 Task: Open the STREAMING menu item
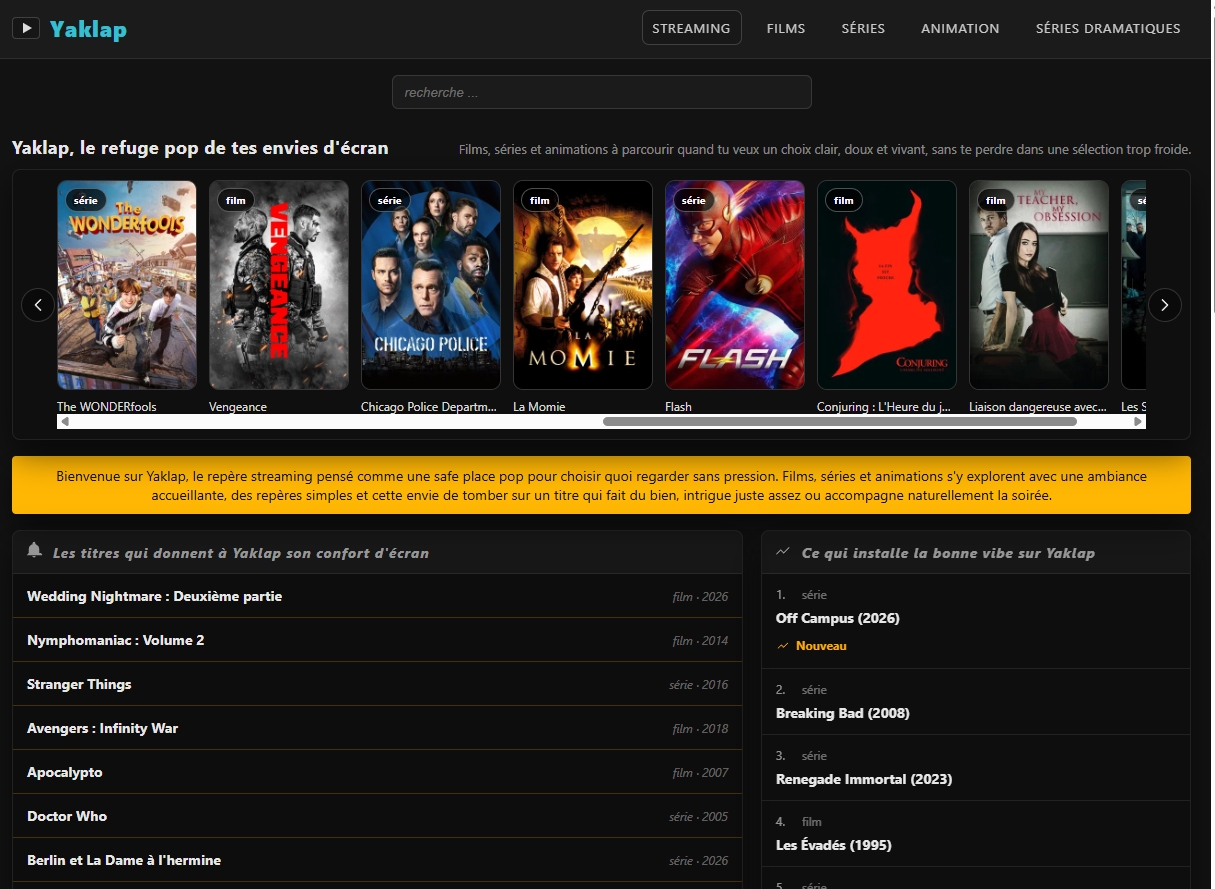coord(691,28)
